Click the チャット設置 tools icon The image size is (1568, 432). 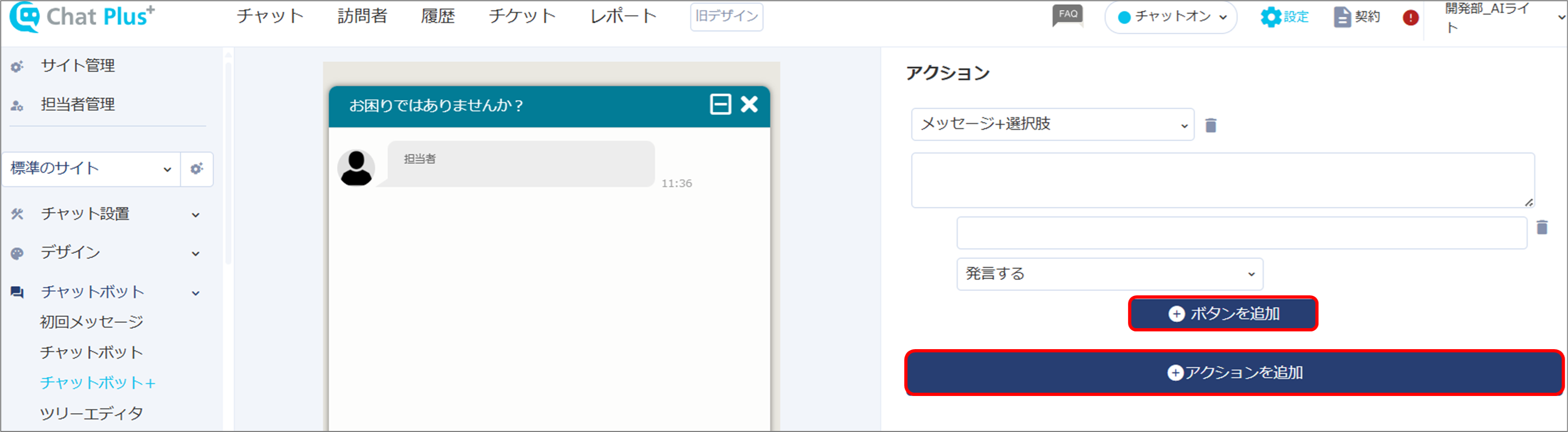(17, 214)
